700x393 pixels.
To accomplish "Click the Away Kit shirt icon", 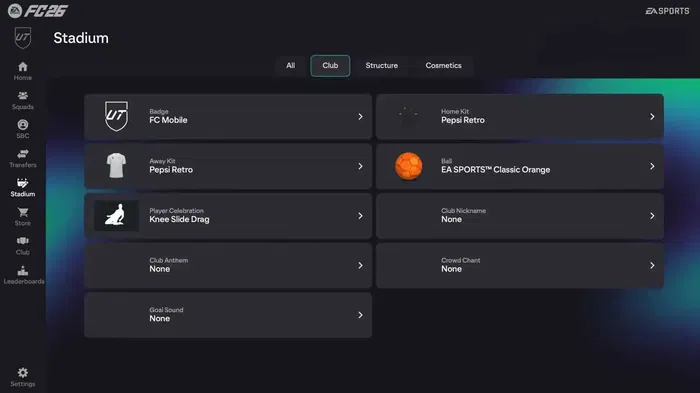I will 116,166.
